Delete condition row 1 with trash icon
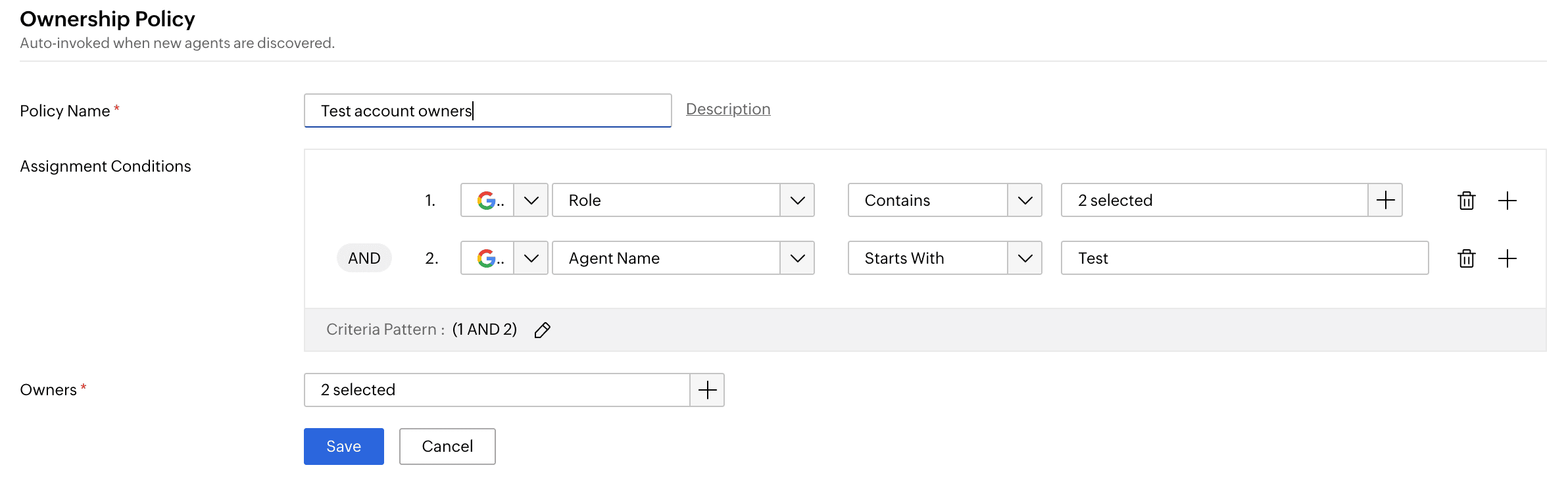The height and width of the screenshot is (484, 1568). (1467, 201)
